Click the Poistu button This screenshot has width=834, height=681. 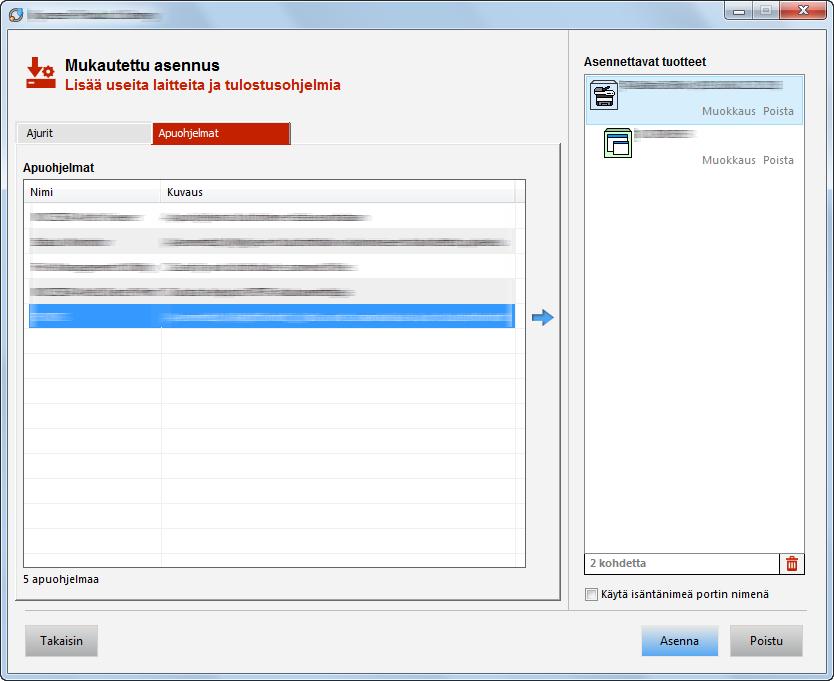click(766, 641)
